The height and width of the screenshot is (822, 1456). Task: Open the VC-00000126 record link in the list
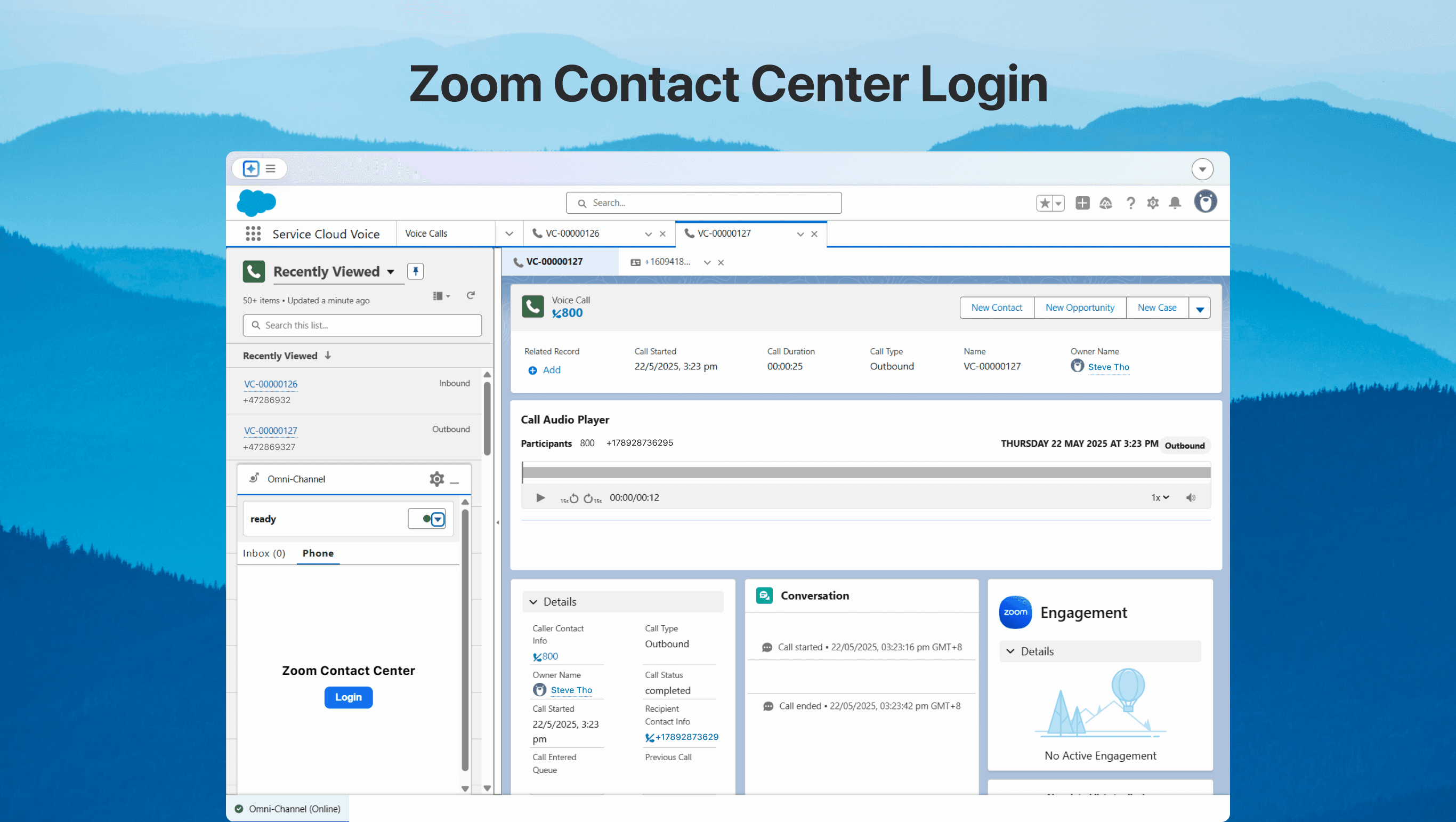[271, 384]
